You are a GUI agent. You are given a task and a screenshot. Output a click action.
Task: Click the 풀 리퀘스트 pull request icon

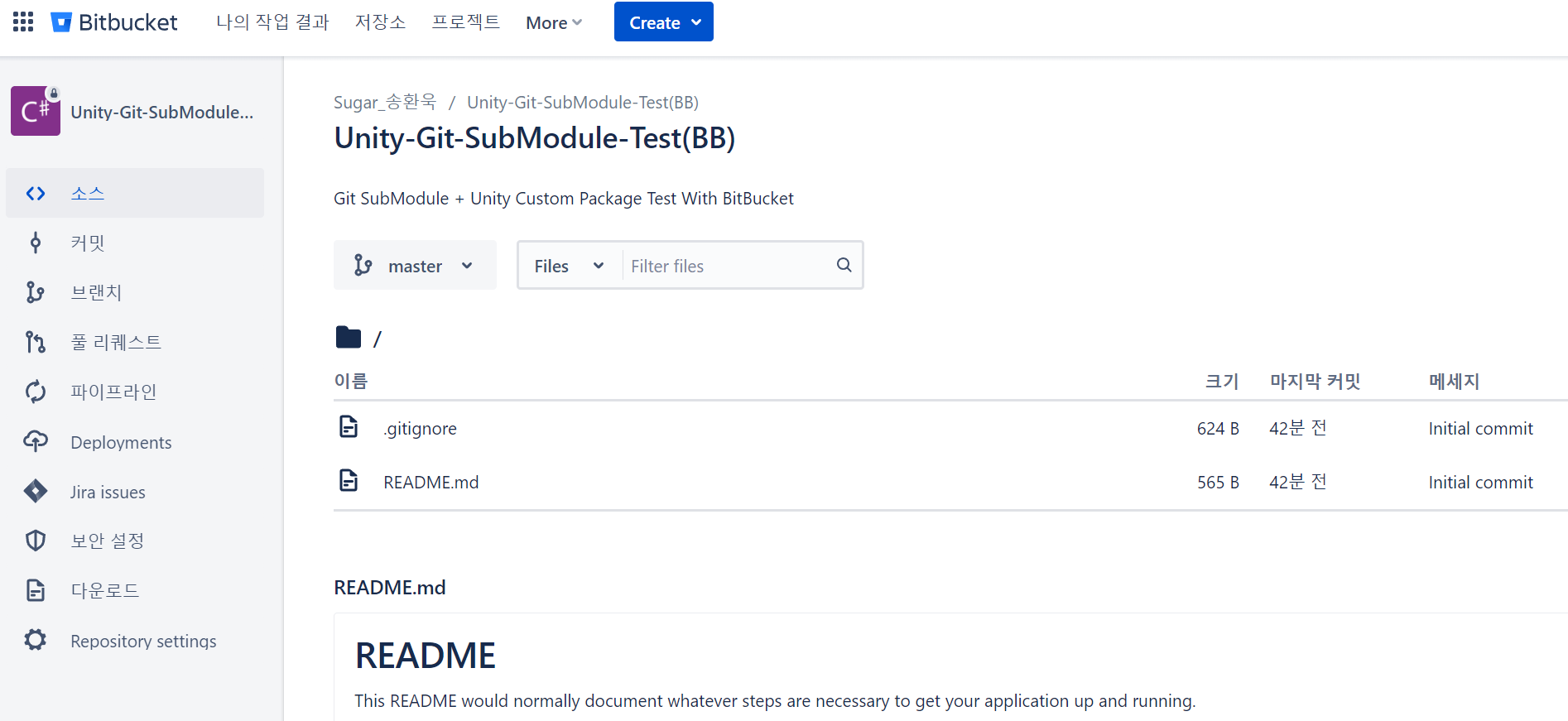(x=36, y=342)
